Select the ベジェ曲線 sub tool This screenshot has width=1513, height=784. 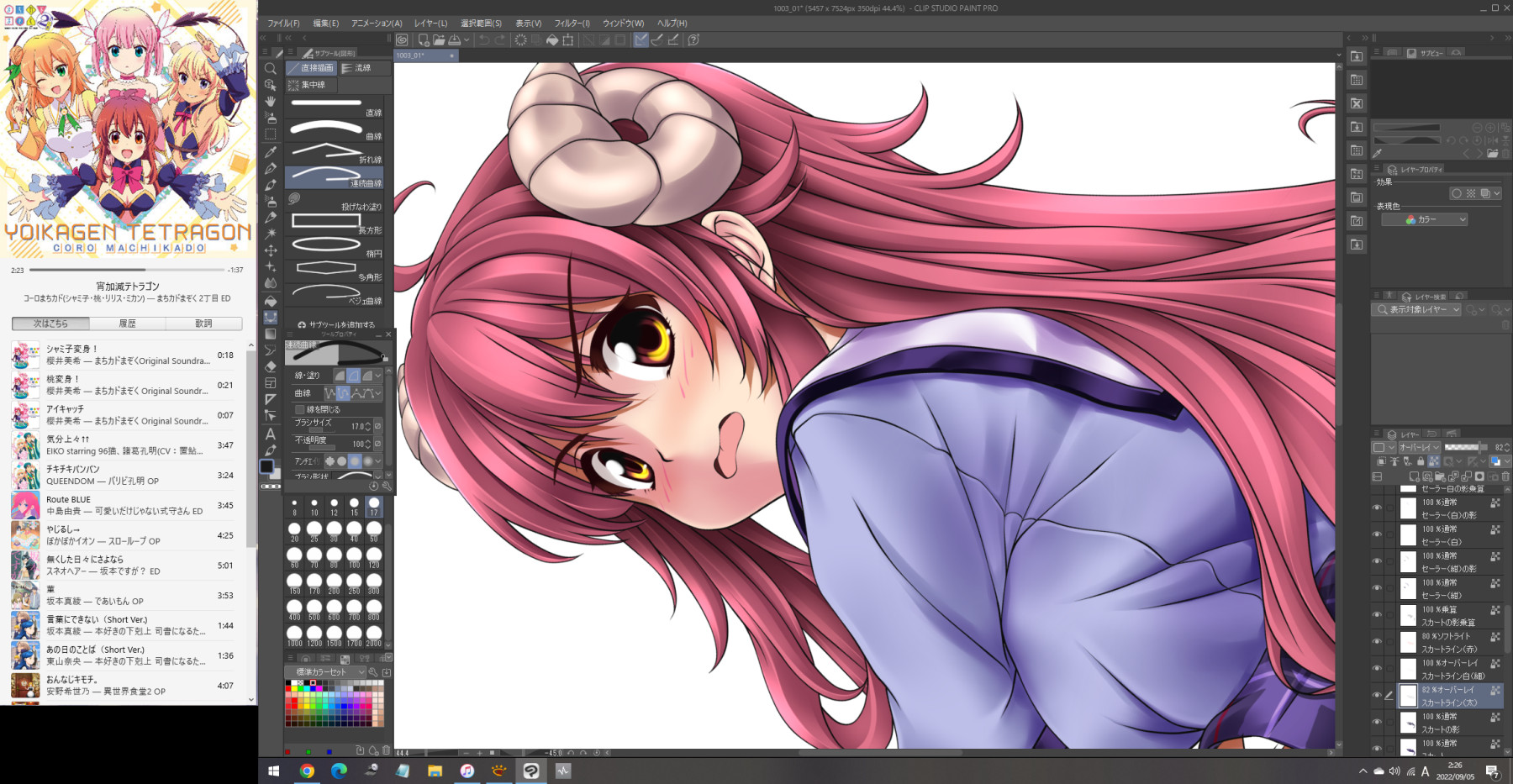(x=335, y=294)
